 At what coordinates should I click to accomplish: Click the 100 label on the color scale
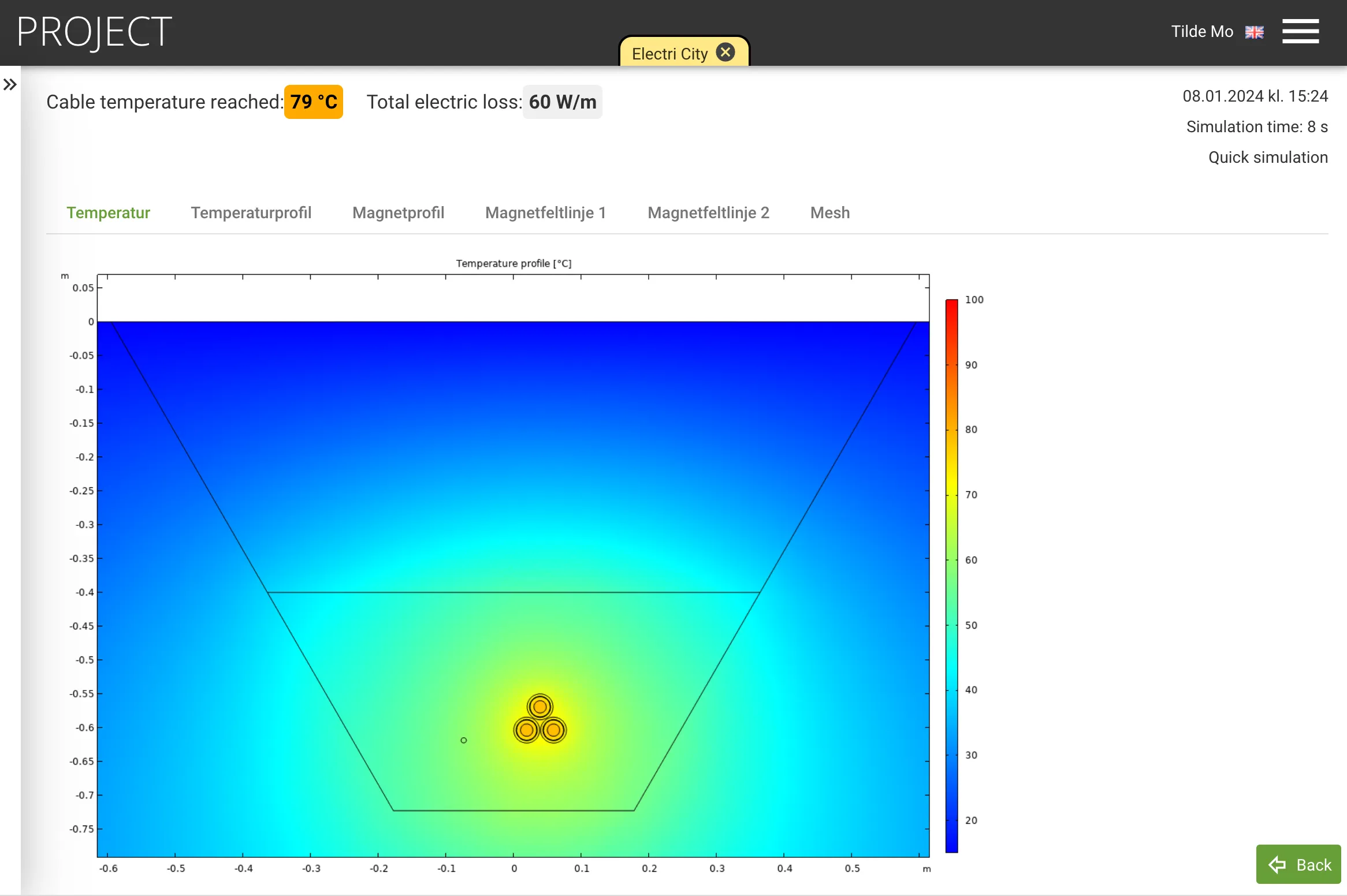tap(974, 300)
